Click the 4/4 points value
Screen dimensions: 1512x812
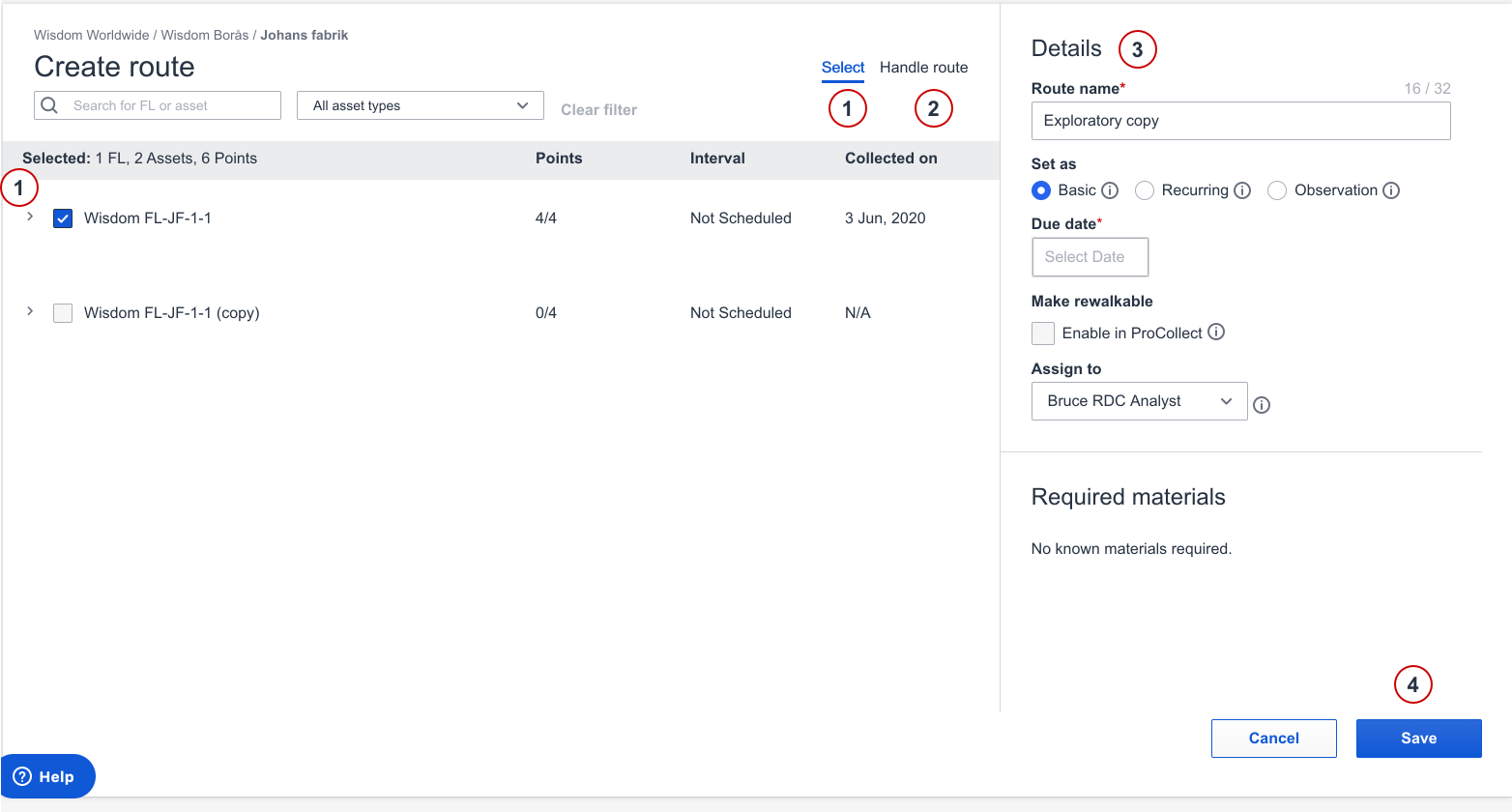point(546,218)
